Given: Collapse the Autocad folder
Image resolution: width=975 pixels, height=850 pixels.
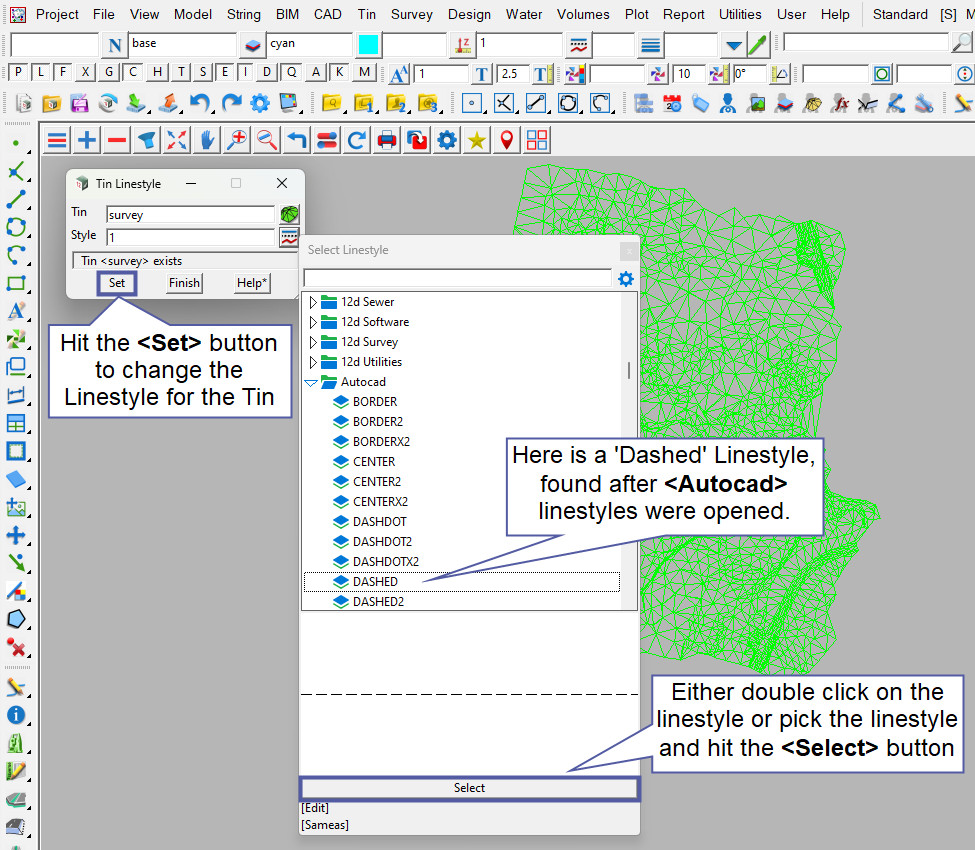Looking at the screenshot, I should pos(311,382).
